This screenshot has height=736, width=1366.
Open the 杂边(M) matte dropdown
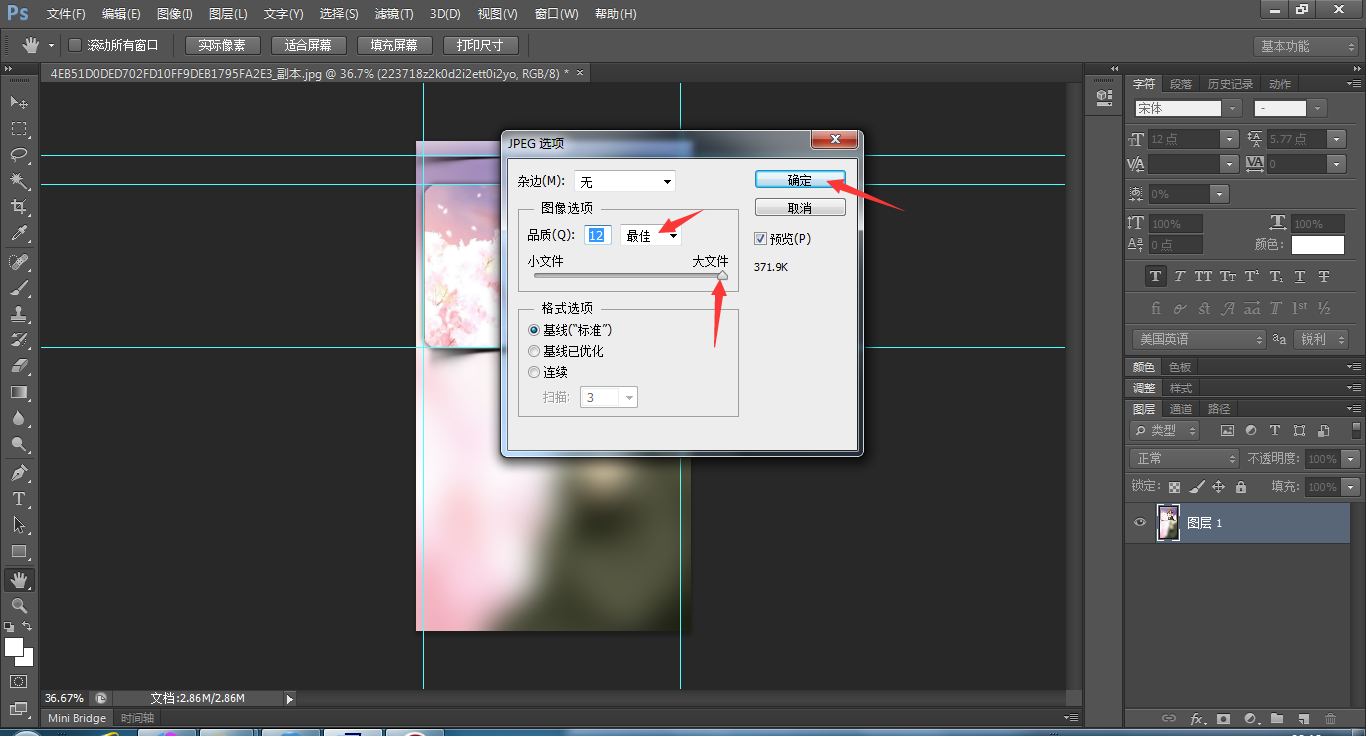(624, 181)
